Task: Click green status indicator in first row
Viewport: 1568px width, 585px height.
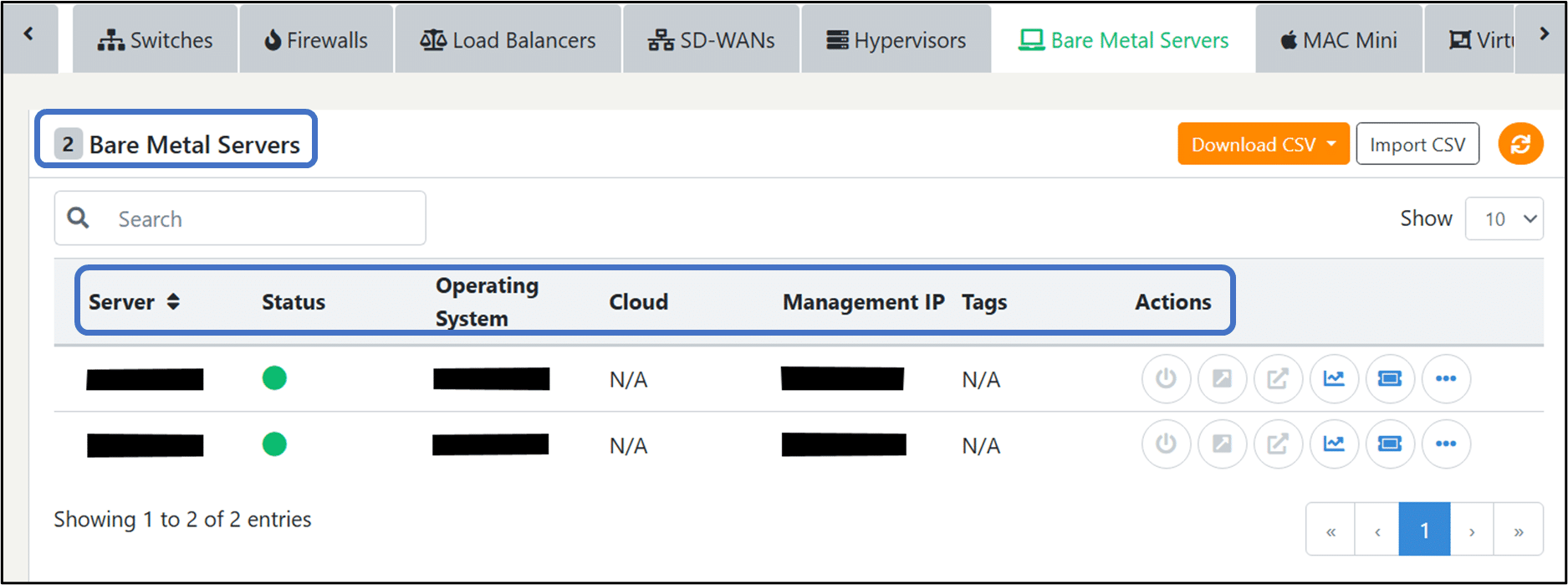Action: tap(274, 378)
